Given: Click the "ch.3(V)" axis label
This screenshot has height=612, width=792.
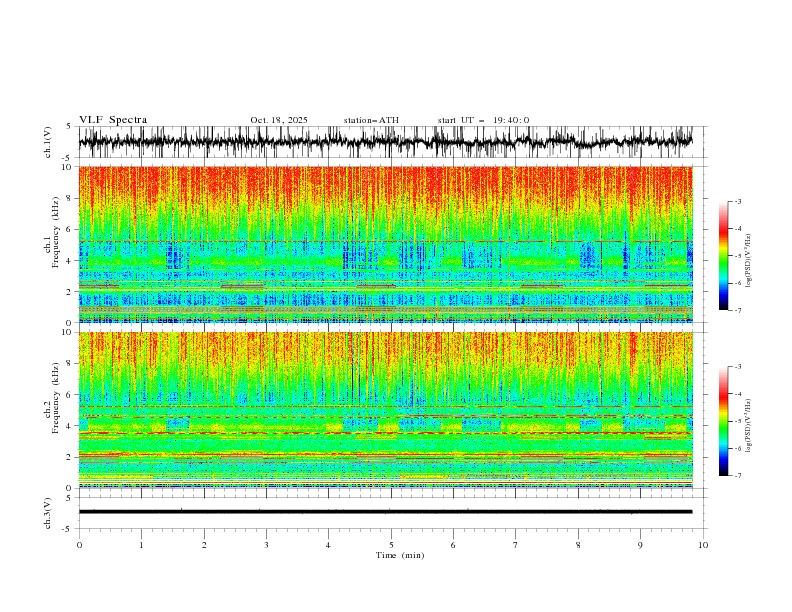Looking at the screenshot, I should tap(48, 513).
